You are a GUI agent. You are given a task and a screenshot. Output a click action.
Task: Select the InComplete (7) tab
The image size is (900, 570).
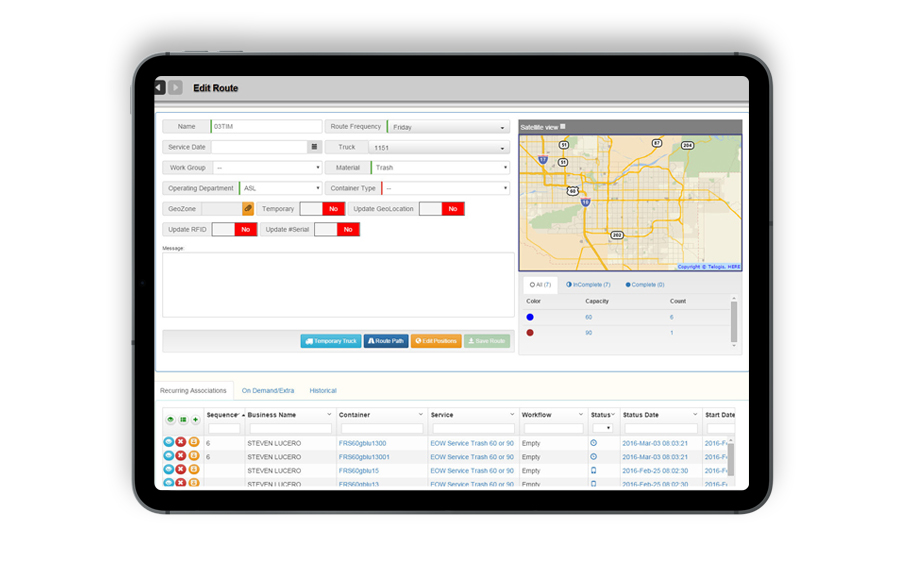coord(588,285)
